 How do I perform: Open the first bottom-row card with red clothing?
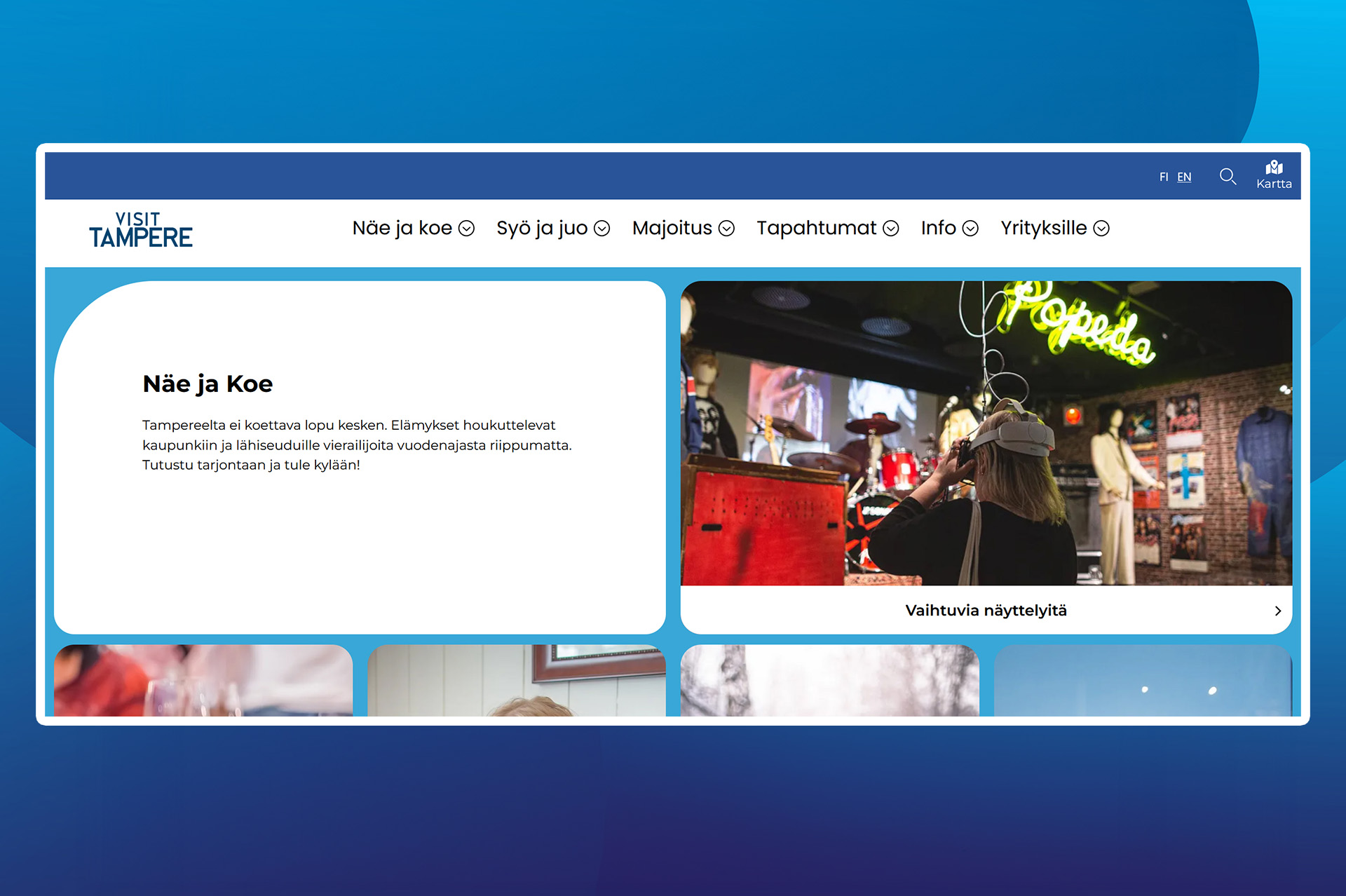pos(203,680)
